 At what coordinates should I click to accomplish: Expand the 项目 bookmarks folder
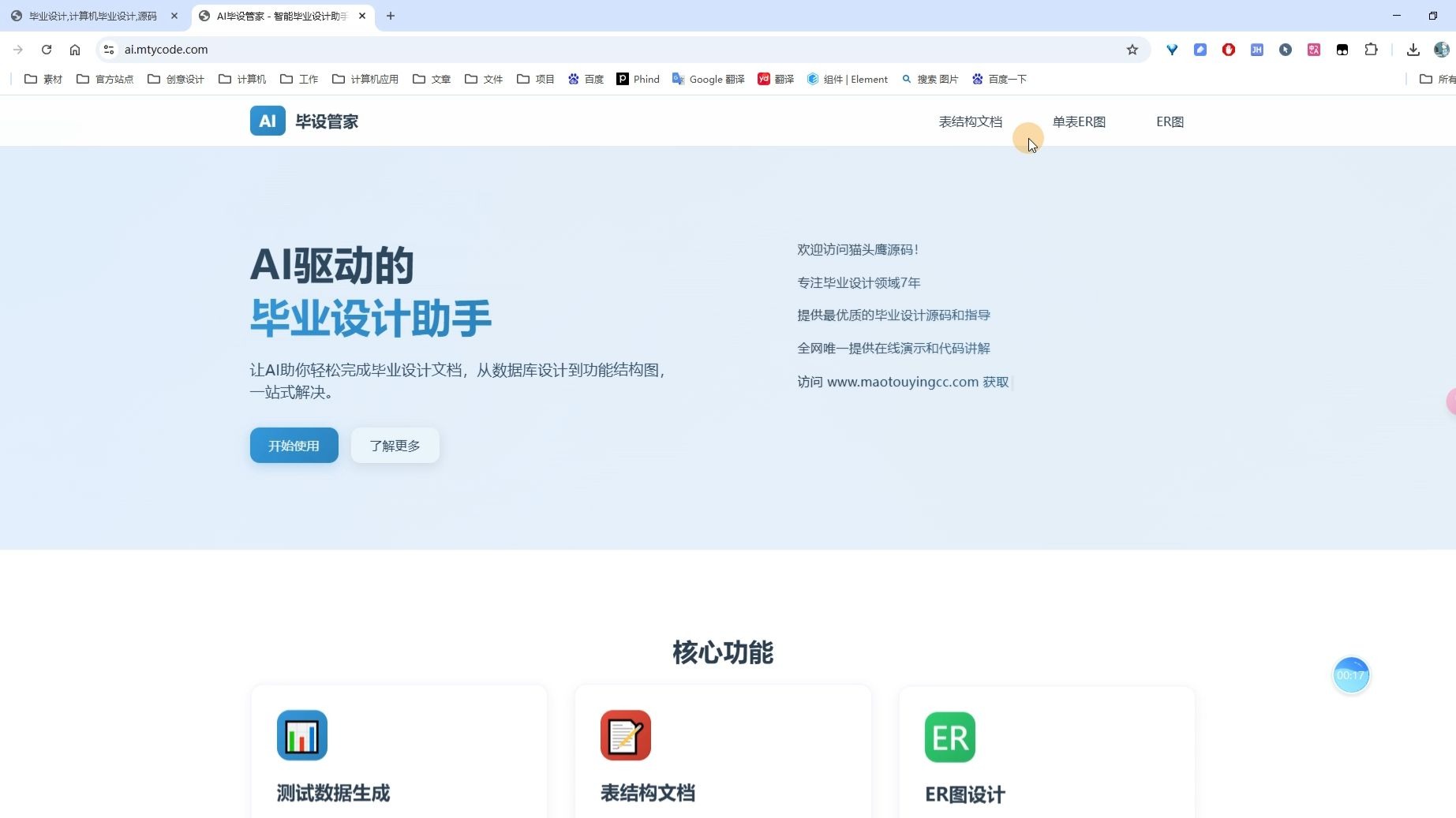tap(535, 79)
